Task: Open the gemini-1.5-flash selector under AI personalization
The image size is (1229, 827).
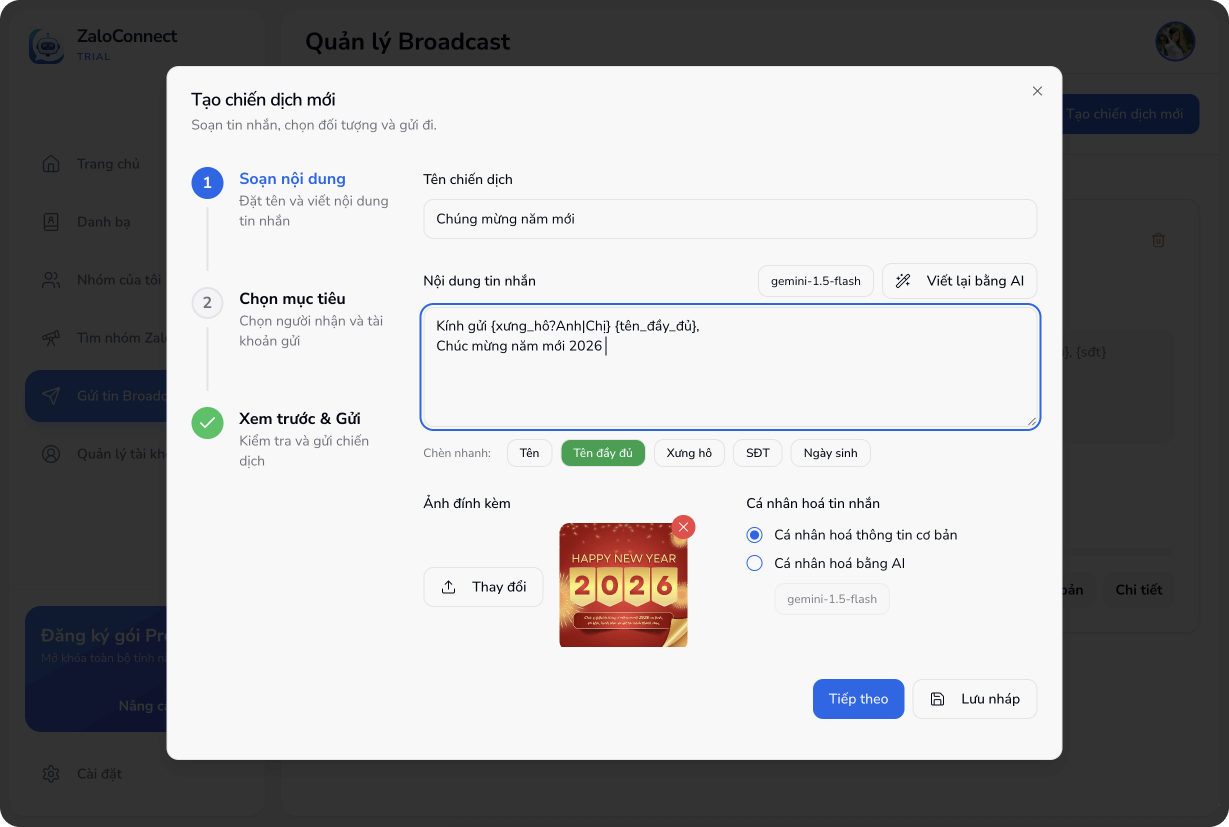Action: point(832,599)
